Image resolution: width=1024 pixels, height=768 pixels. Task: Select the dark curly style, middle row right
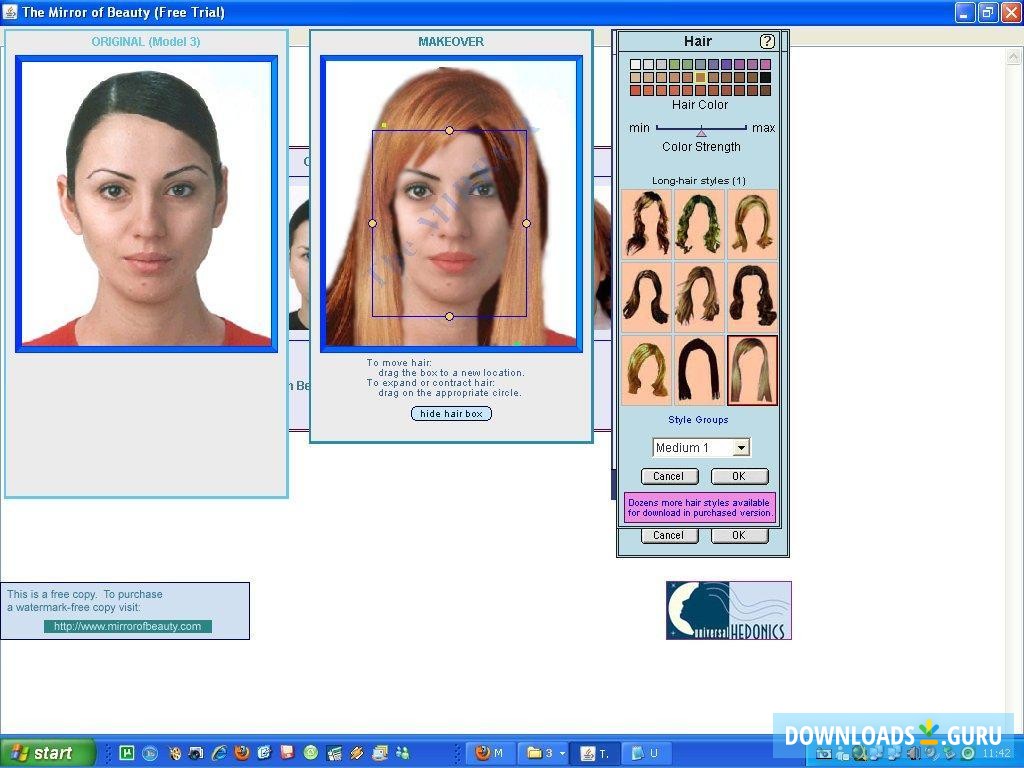(752, 297)
